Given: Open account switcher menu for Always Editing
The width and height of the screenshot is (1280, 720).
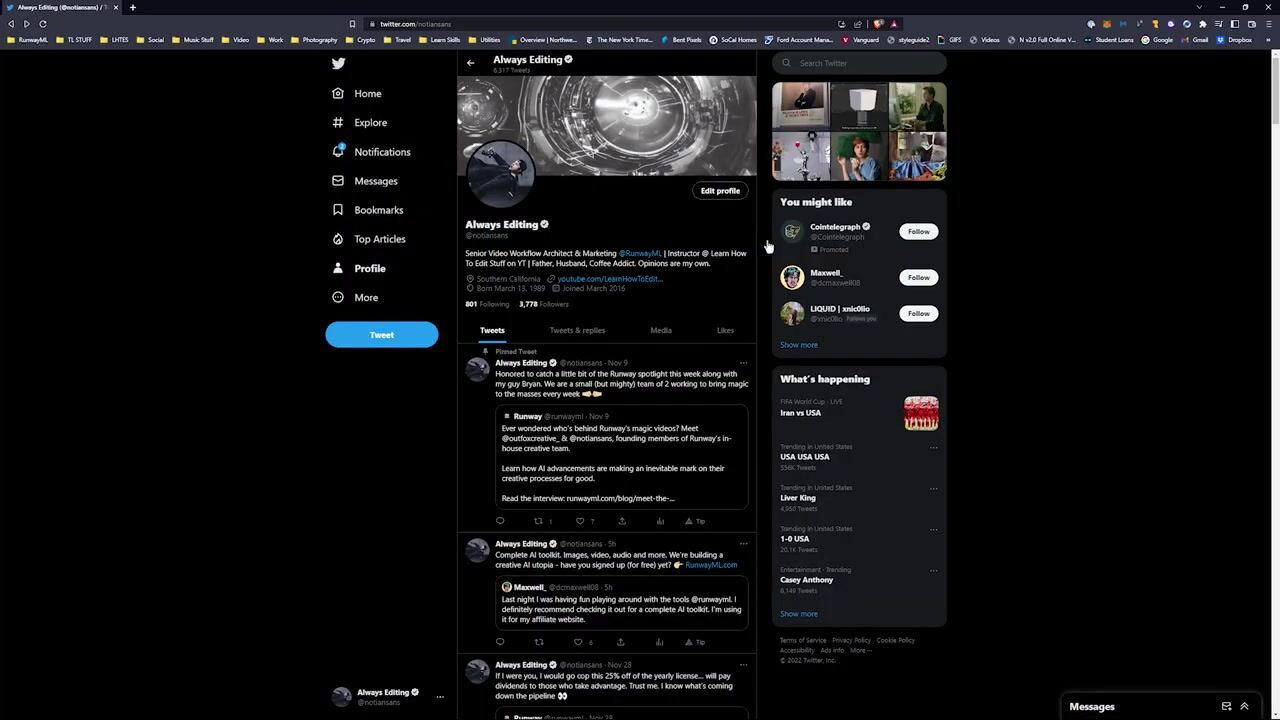Looking at the screenshot, I should click(439, 697).
